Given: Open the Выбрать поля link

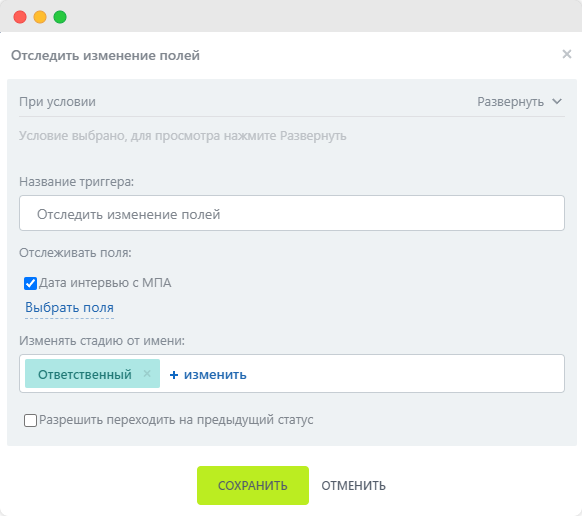Looking at the screenshot, I should (69, 308).
